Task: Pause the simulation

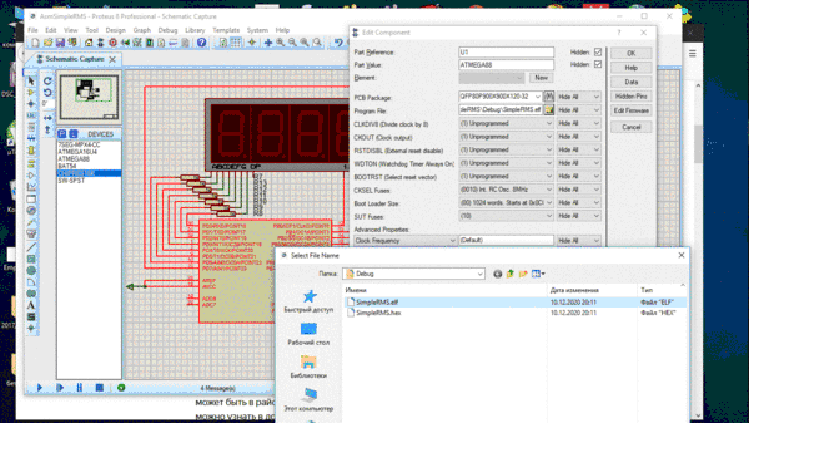Action: click(79, 388)
